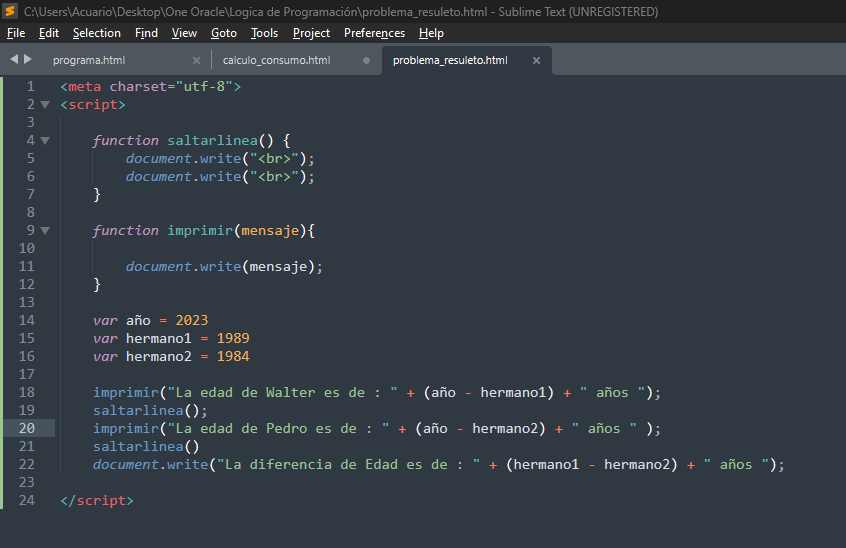Select the problema_resuleto.html tab

click(450, 60)
